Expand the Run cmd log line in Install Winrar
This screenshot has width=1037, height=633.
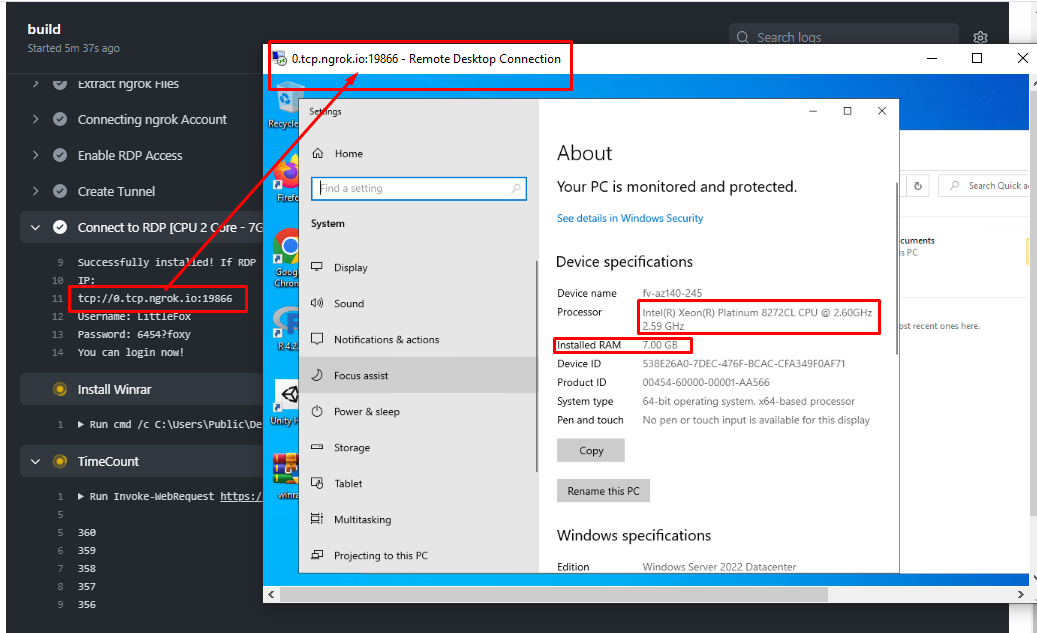tap(81, 425)
